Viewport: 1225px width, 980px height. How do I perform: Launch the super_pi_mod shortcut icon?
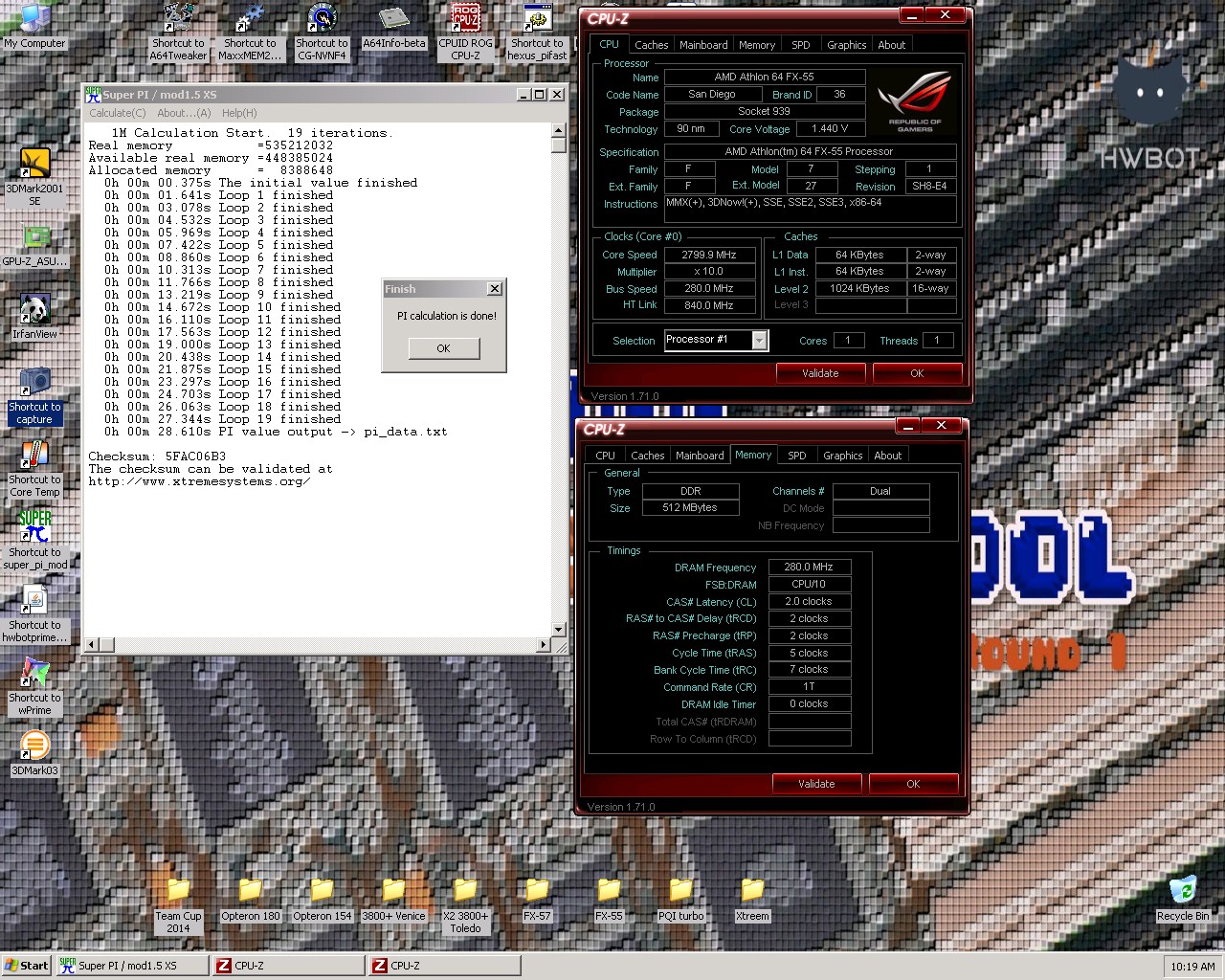tap(34, 541)
